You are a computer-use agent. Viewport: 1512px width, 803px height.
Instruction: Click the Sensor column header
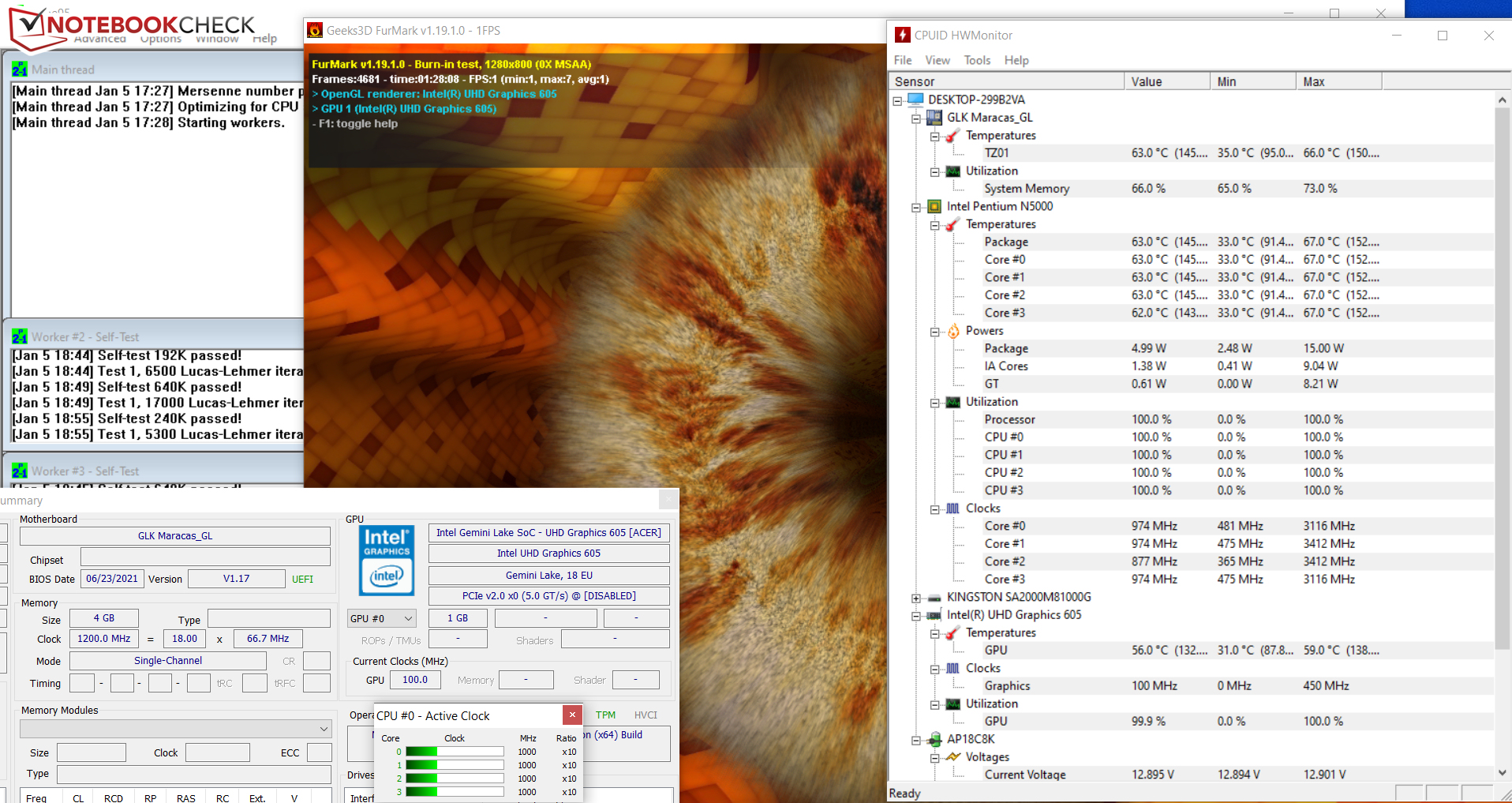pyautogui.click(x=1007, y=81)
